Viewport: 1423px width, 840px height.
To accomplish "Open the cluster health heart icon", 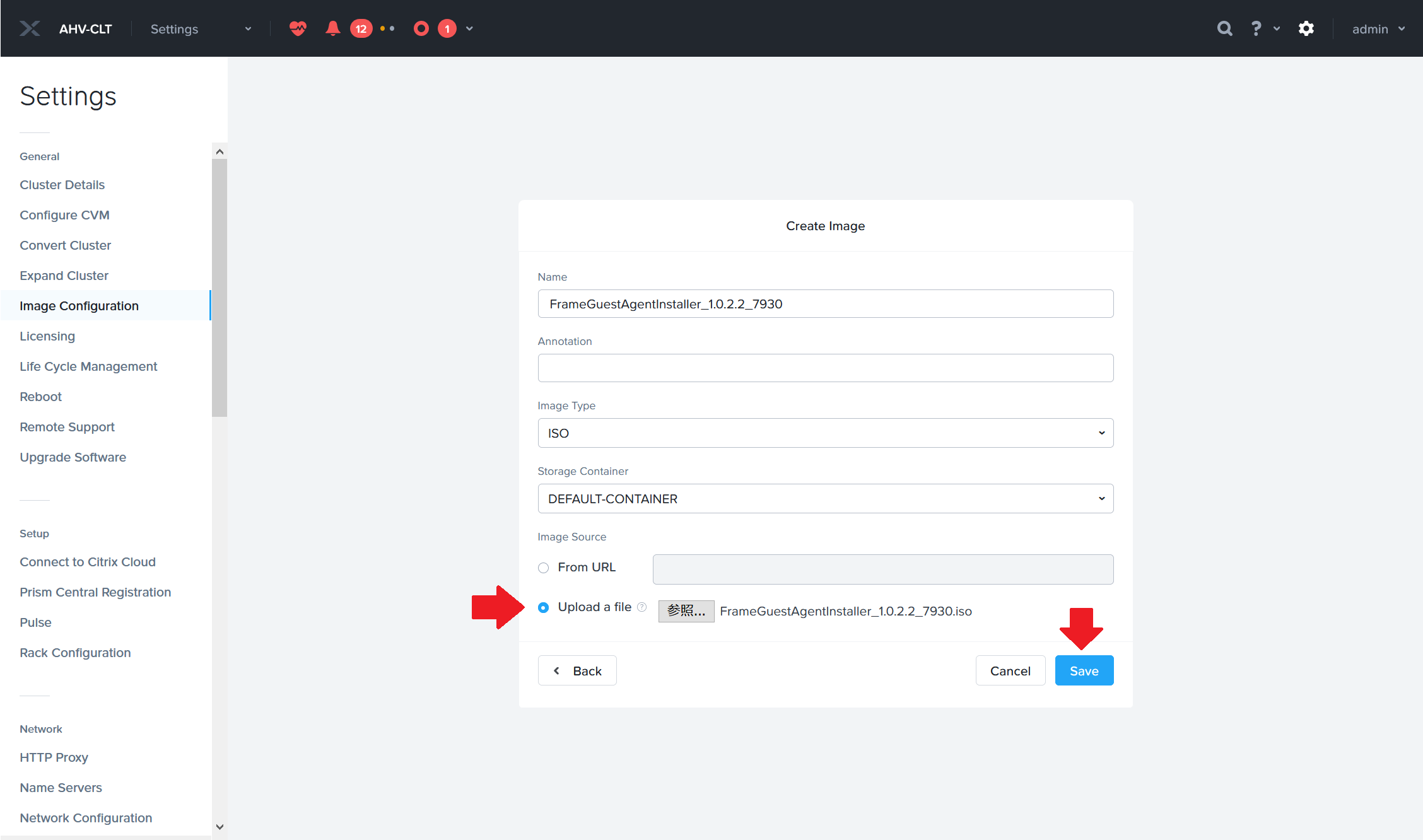I will [298, 28].
